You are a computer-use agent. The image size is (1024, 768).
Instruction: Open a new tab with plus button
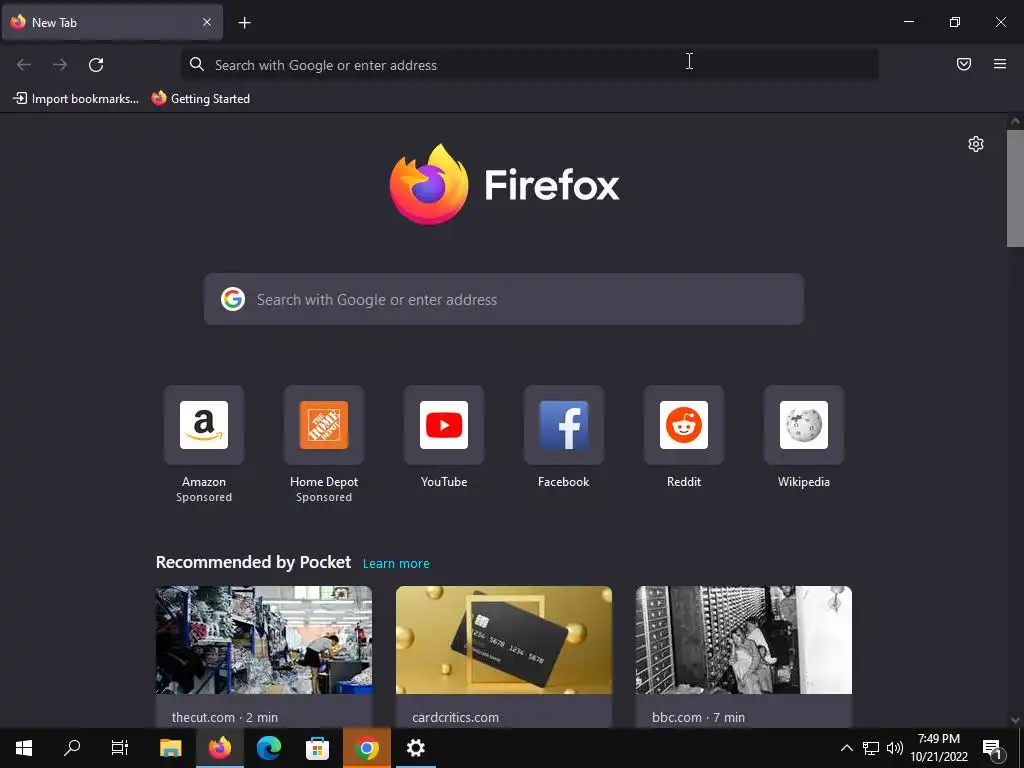[x=244, y=23]
